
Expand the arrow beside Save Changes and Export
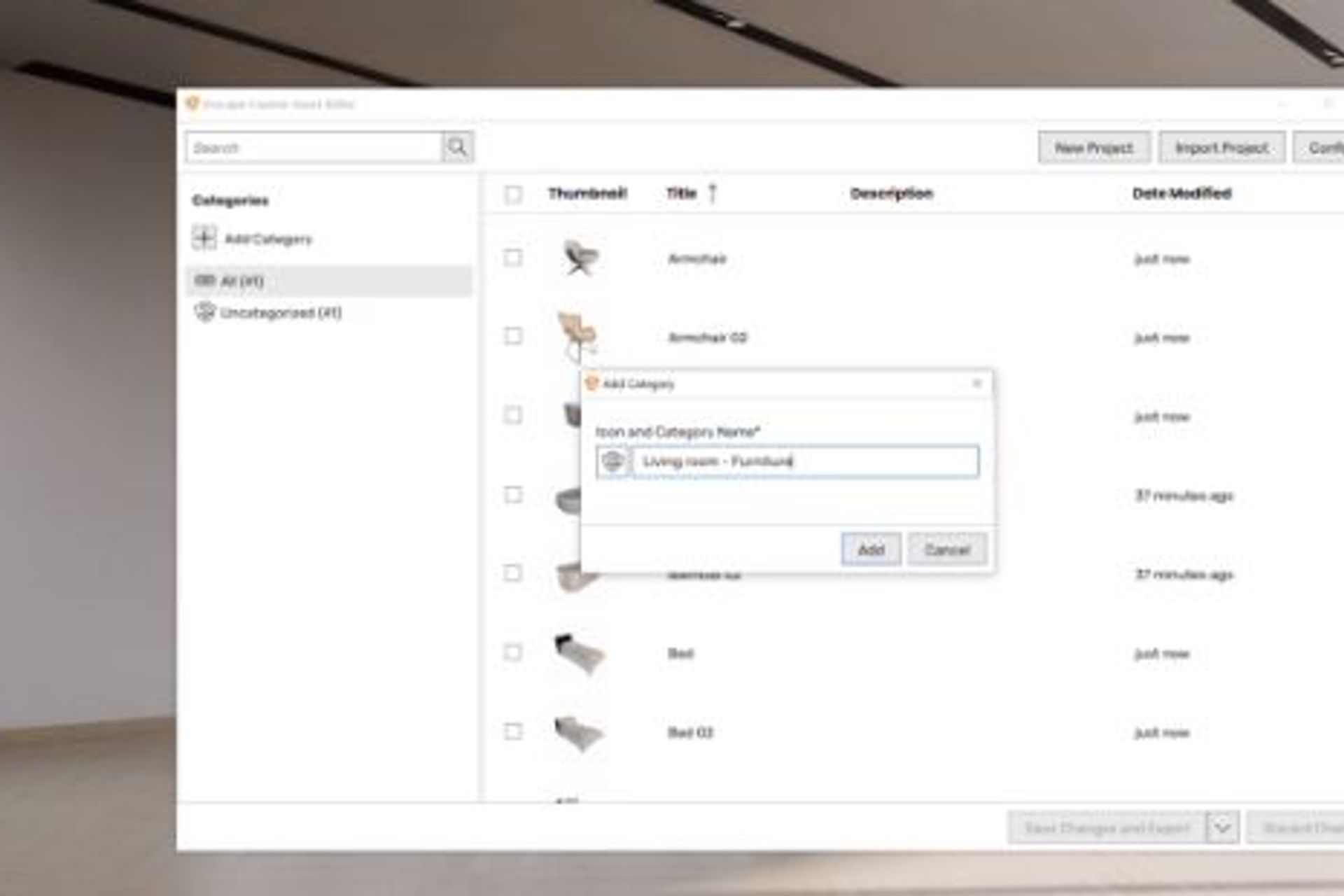(1219, 827)
